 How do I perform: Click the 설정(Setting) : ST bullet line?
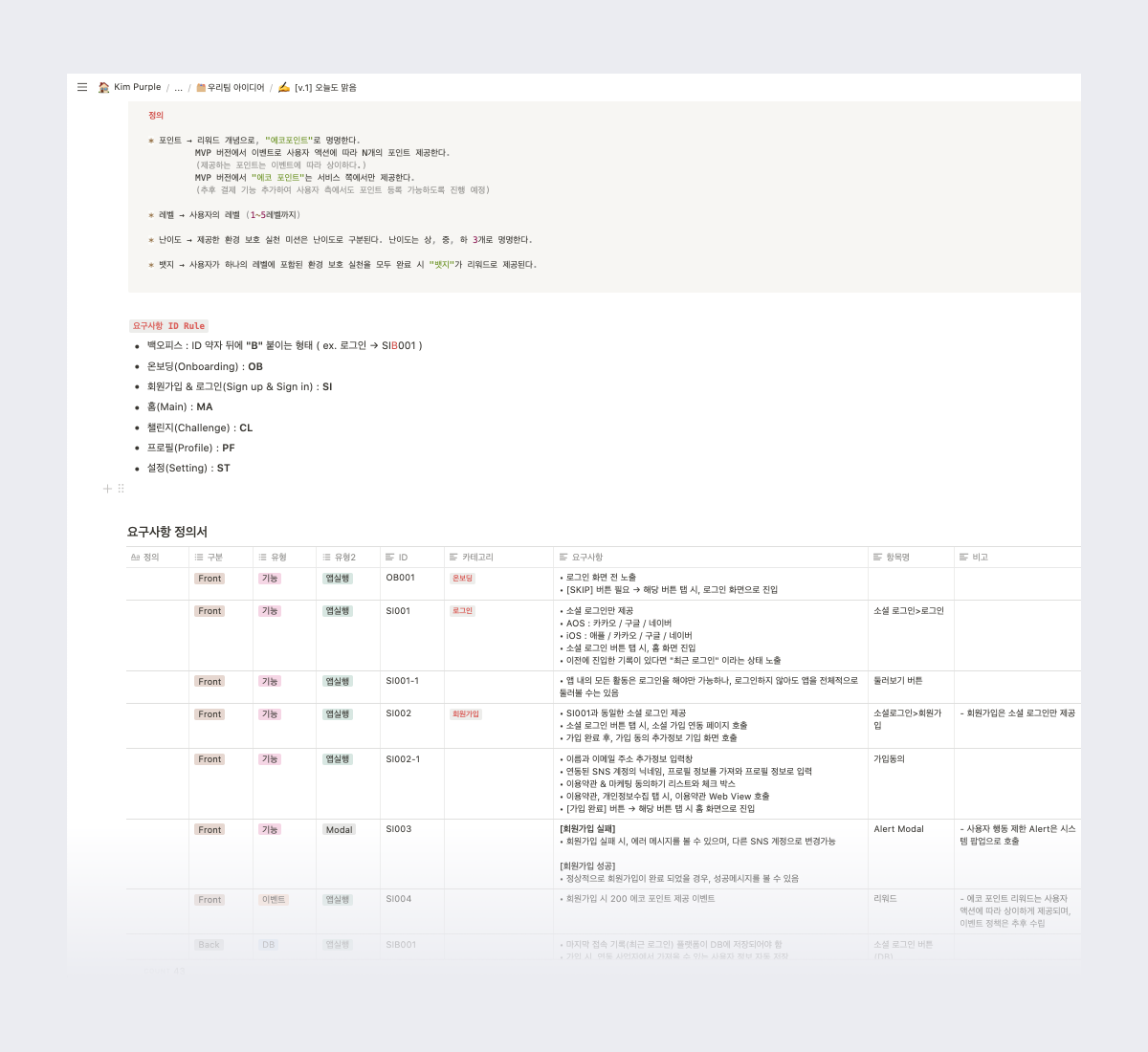[x=188, y=468]
